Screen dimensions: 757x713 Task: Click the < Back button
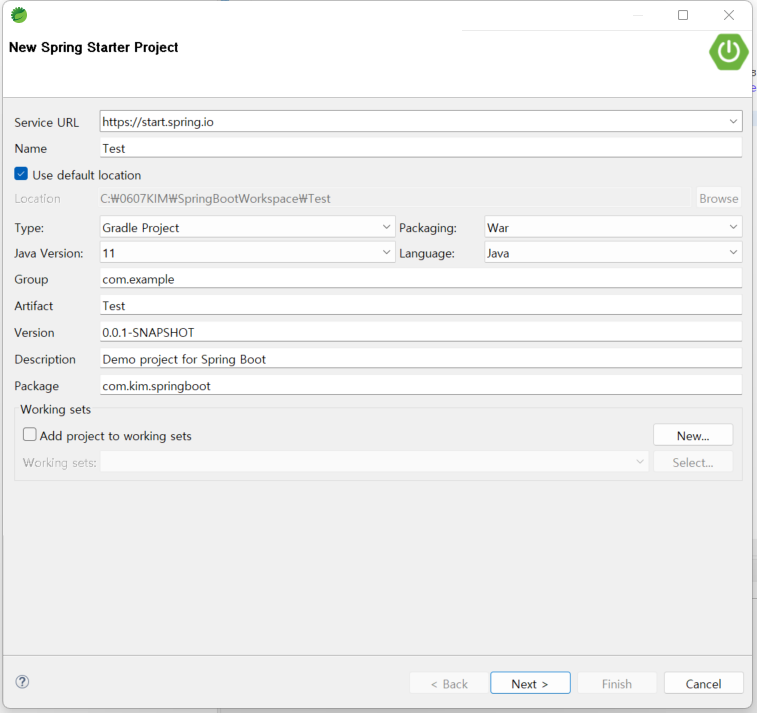(449, 683)
